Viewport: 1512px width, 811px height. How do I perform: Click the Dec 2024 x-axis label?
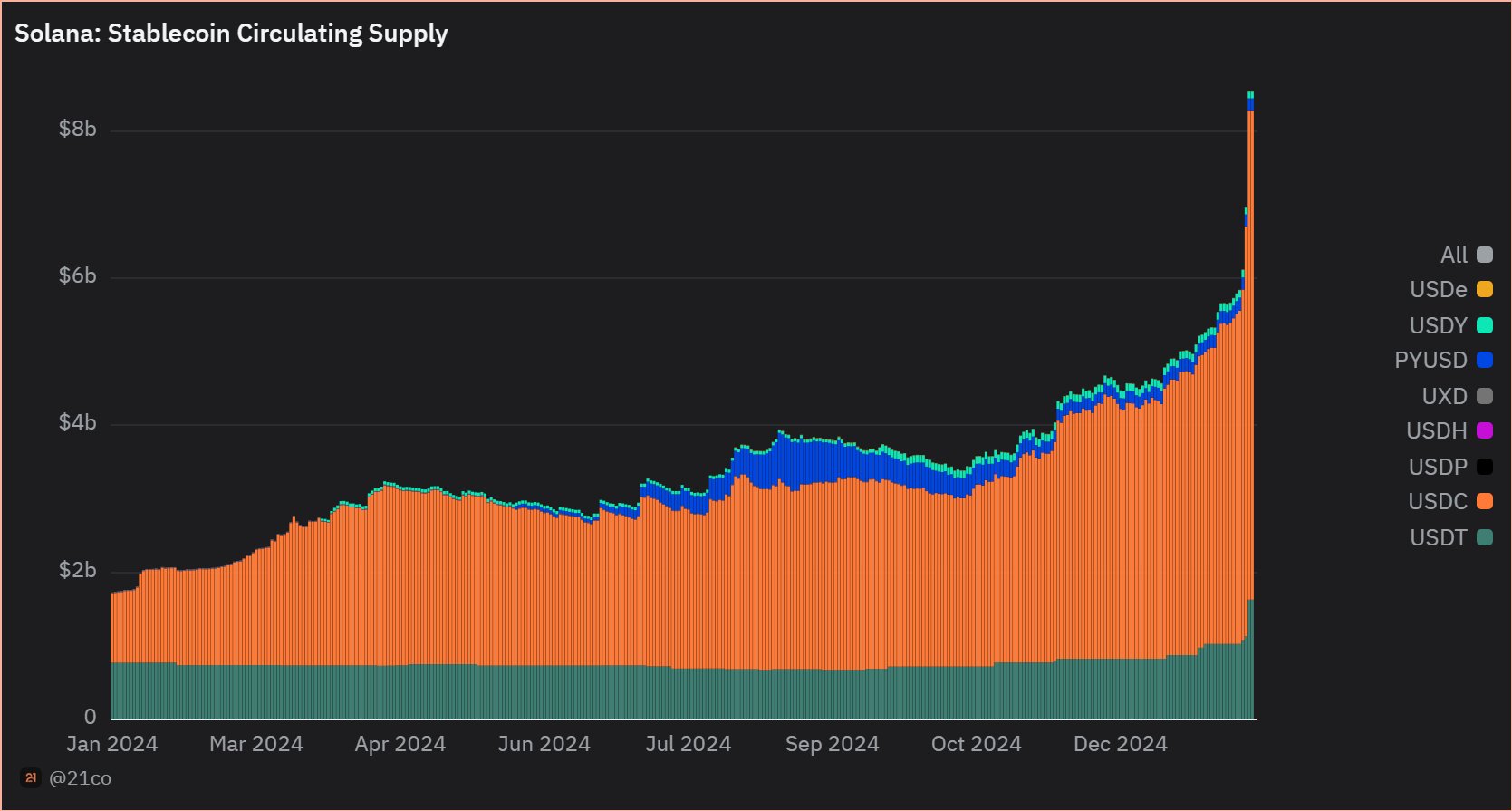pos(1120,744)
